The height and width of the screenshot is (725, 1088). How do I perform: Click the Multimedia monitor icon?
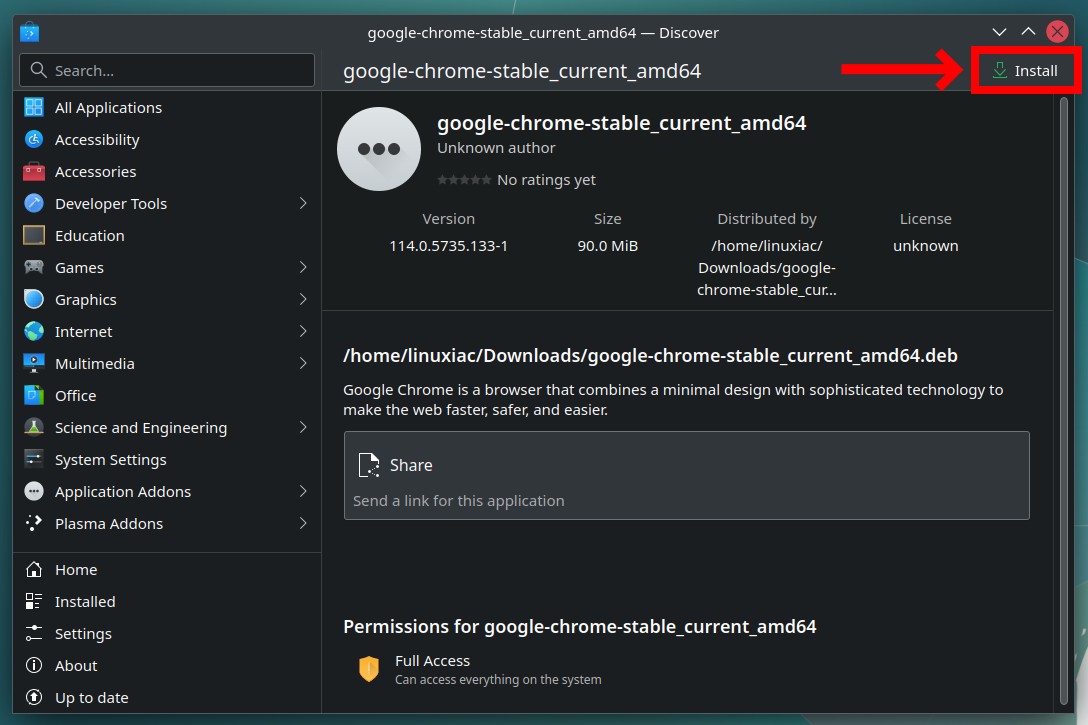[33, 363]
